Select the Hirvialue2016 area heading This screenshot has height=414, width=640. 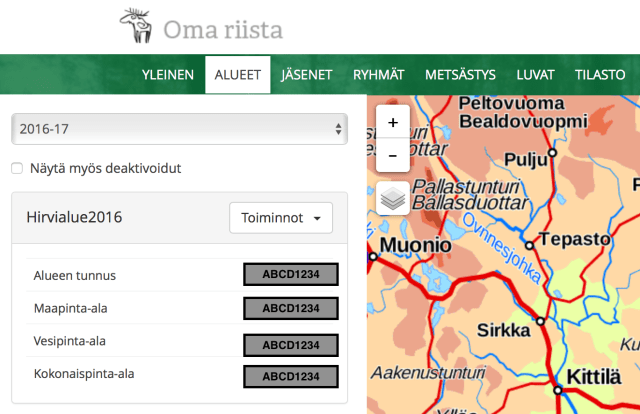pyautogui.click(x=74, y=217)
